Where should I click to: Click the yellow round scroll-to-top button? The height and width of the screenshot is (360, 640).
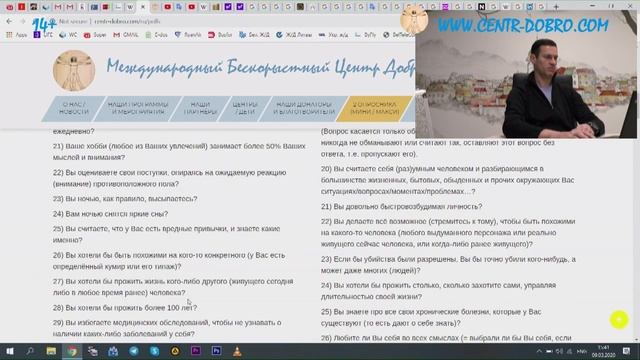click(x=619, y=320)
